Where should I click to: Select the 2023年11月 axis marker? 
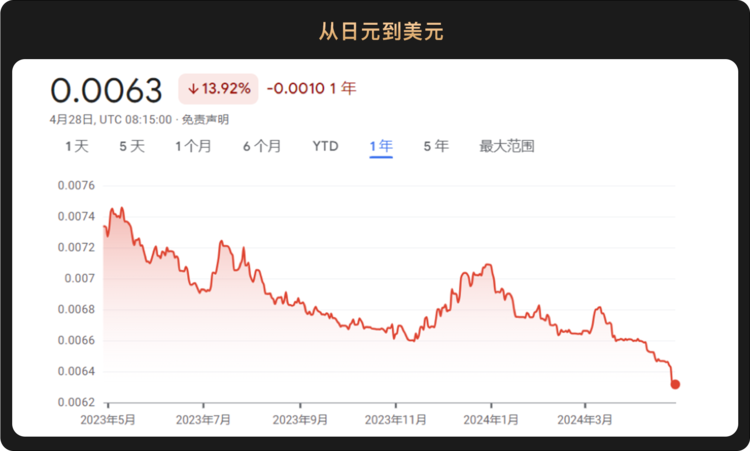396,420
